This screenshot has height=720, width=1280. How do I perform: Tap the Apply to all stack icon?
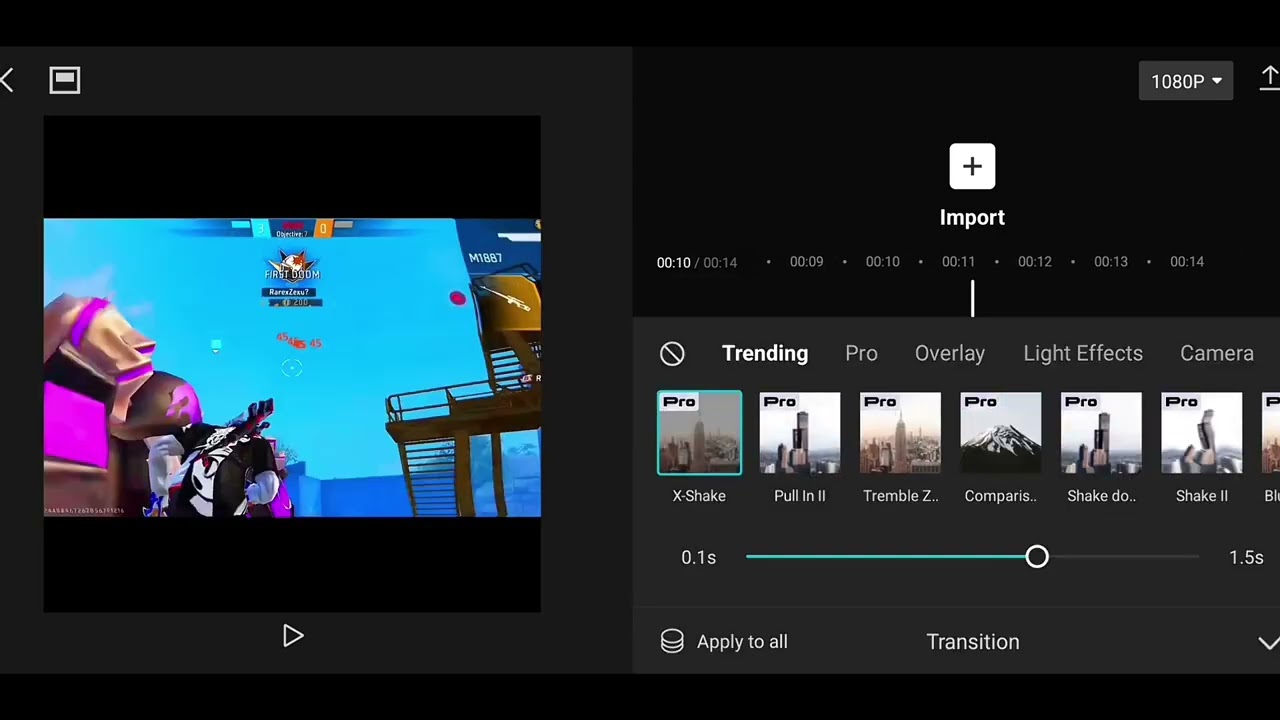[672, 642]
